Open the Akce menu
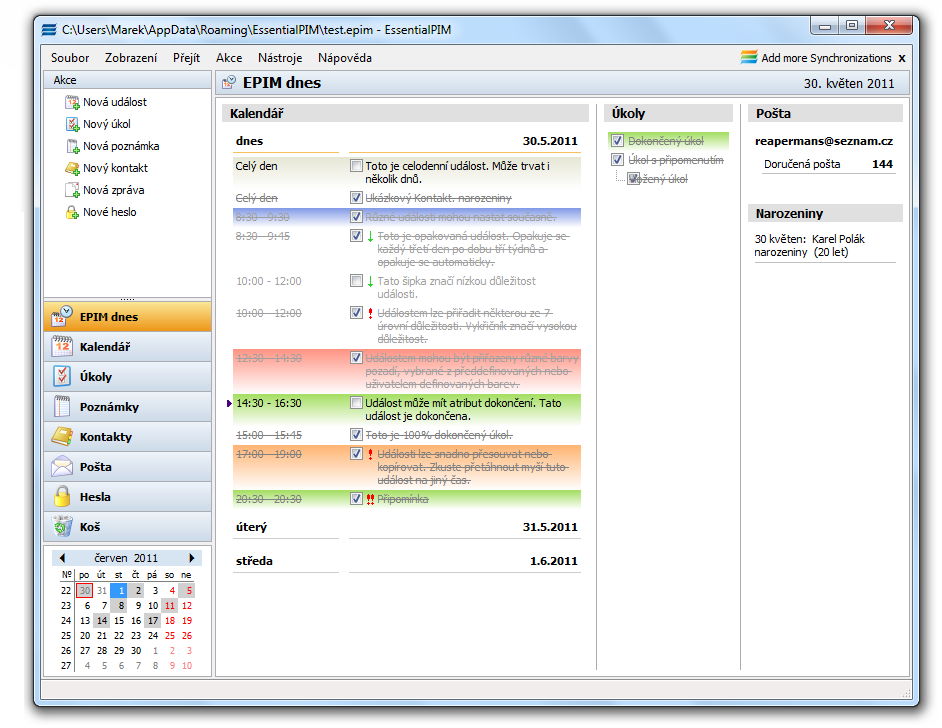 click(x=229, y=58)
